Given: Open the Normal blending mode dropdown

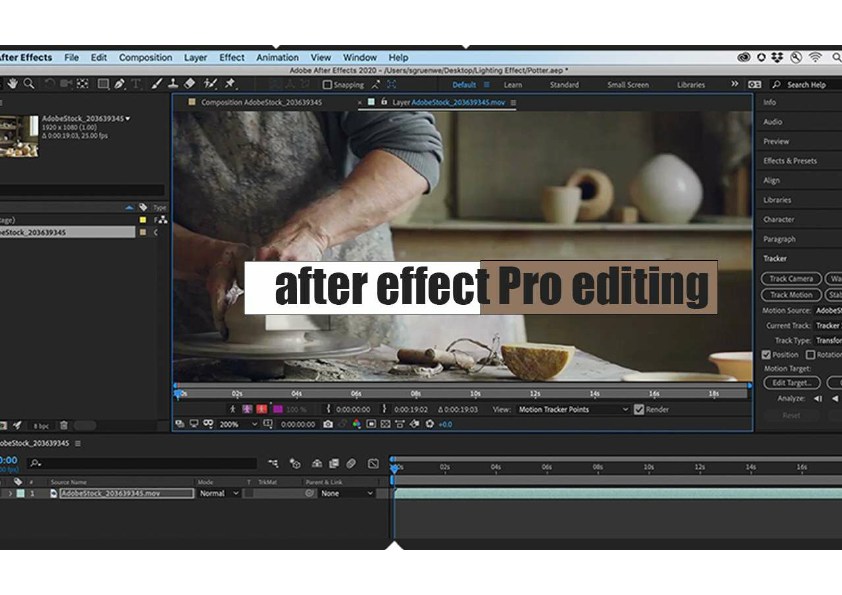Looking at the screenshot, I should [219, 493].
